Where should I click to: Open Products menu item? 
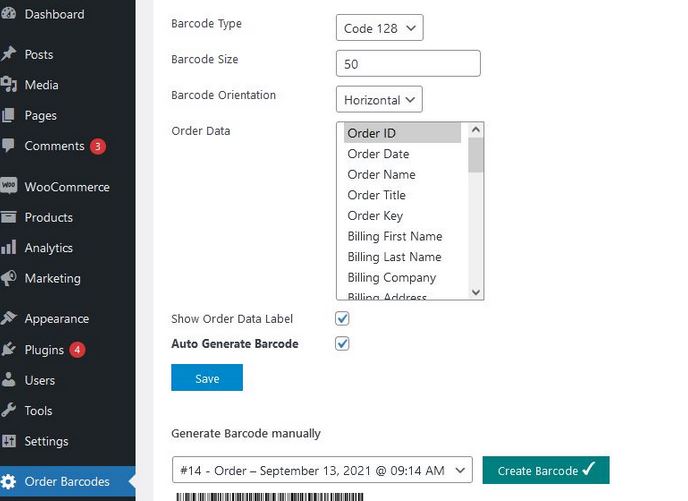pos(68,217)
